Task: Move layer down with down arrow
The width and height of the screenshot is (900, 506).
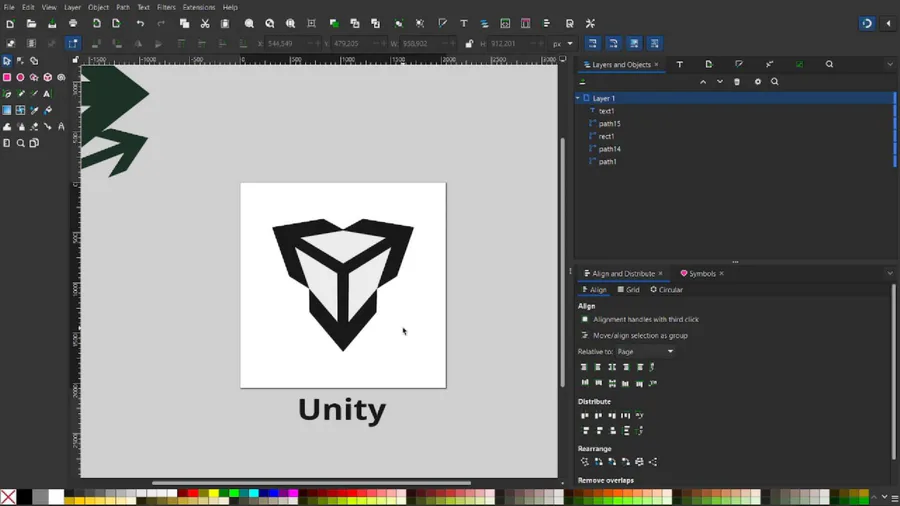Action: (x=720, y=82)
